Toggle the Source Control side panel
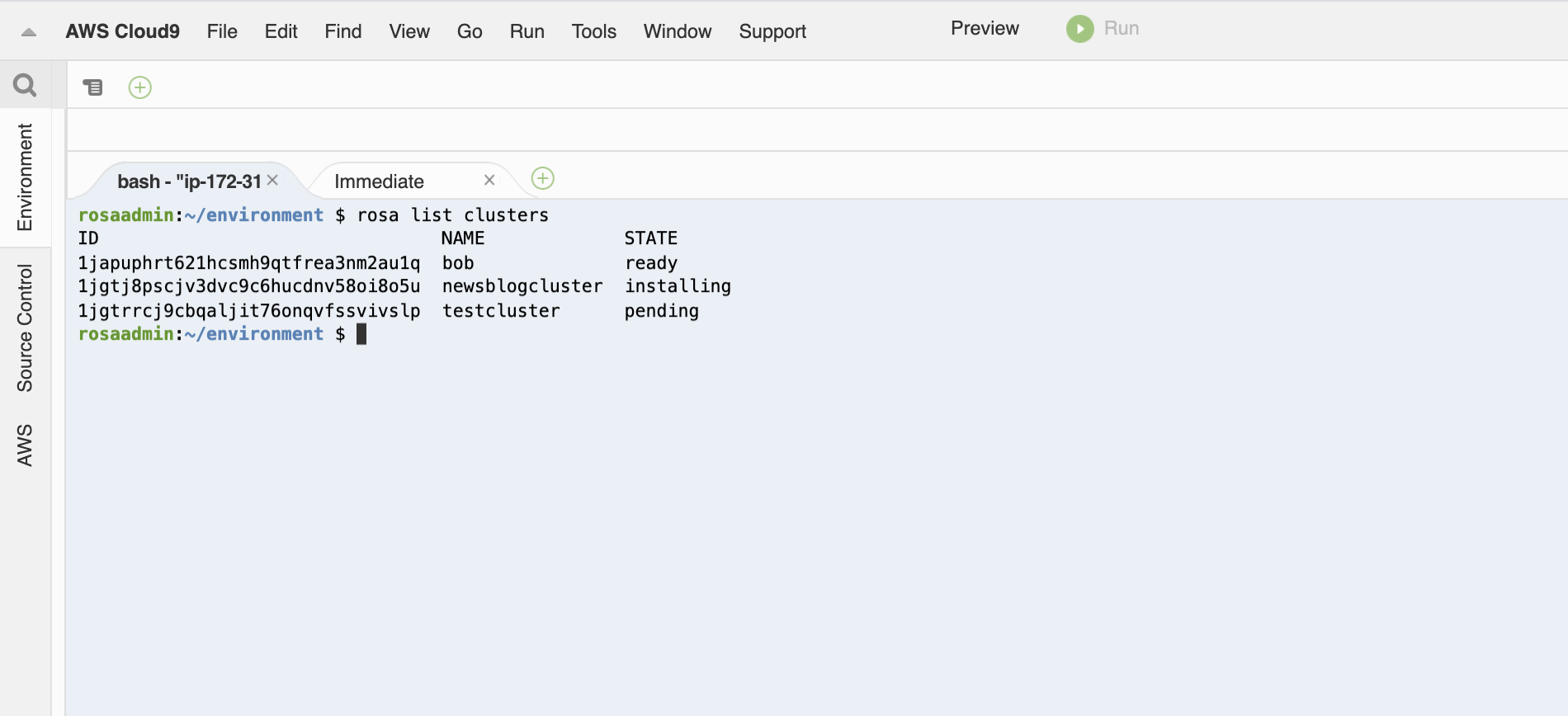The height and width of the screenshot is (716, 1568). (25, 328)
